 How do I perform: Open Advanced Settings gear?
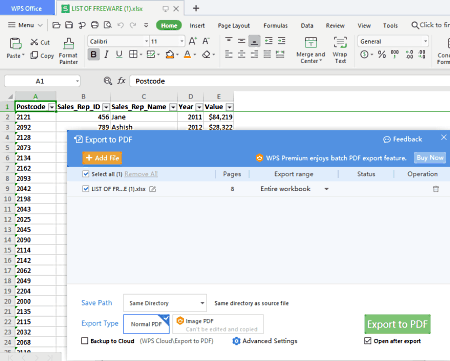(236, 341)
